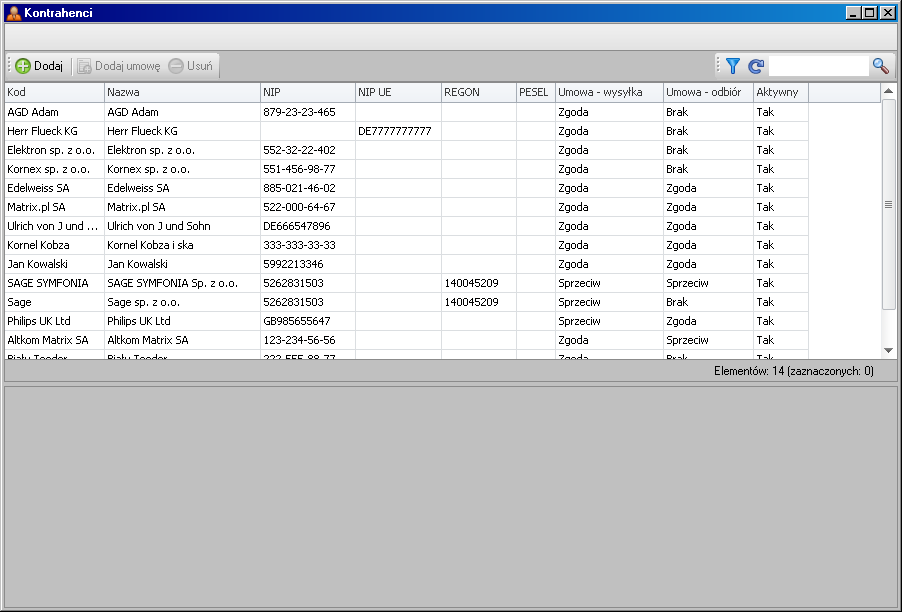Viewport: 902px width, 612px height.
Task: Click the NIP UE column header
Action: coord(397,92)
